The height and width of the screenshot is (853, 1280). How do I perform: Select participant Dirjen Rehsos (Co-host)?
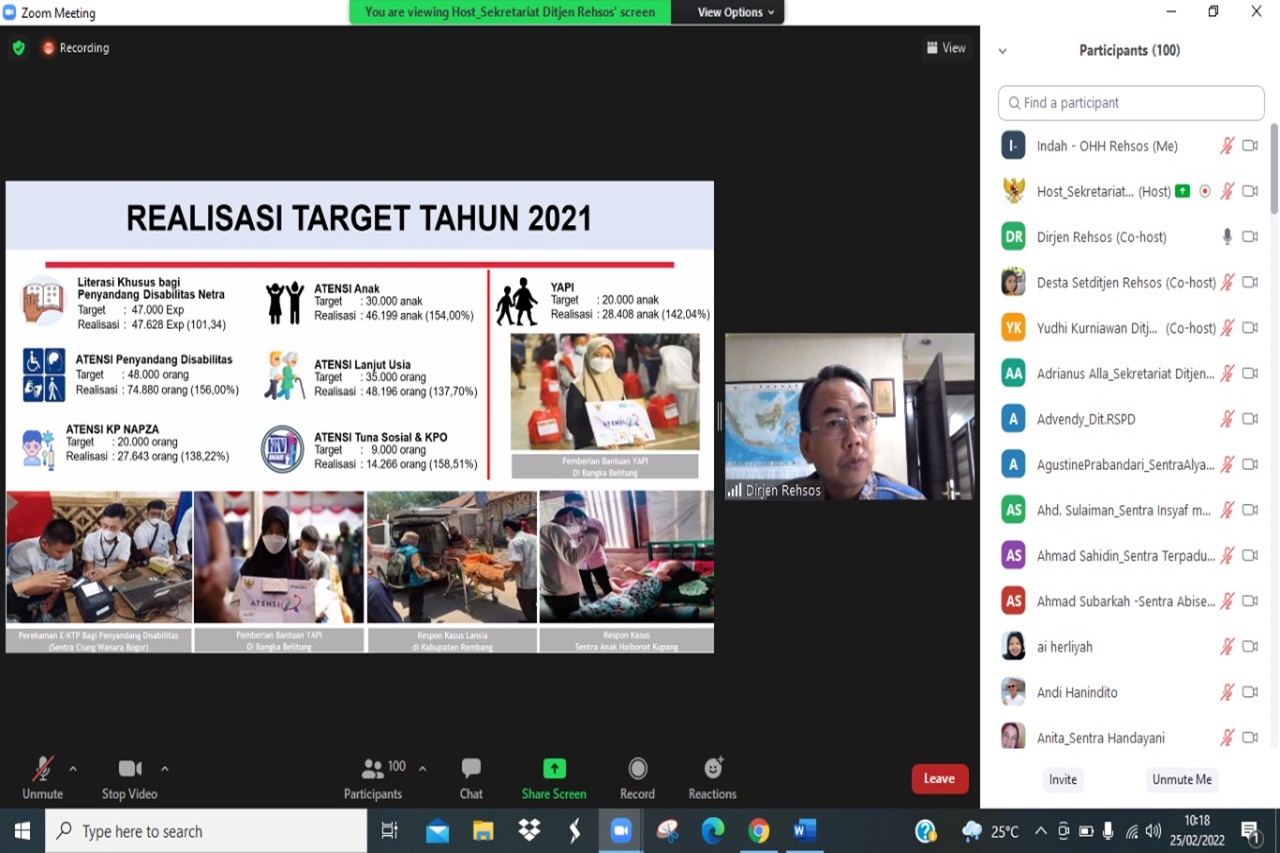tap(1130, 237)
